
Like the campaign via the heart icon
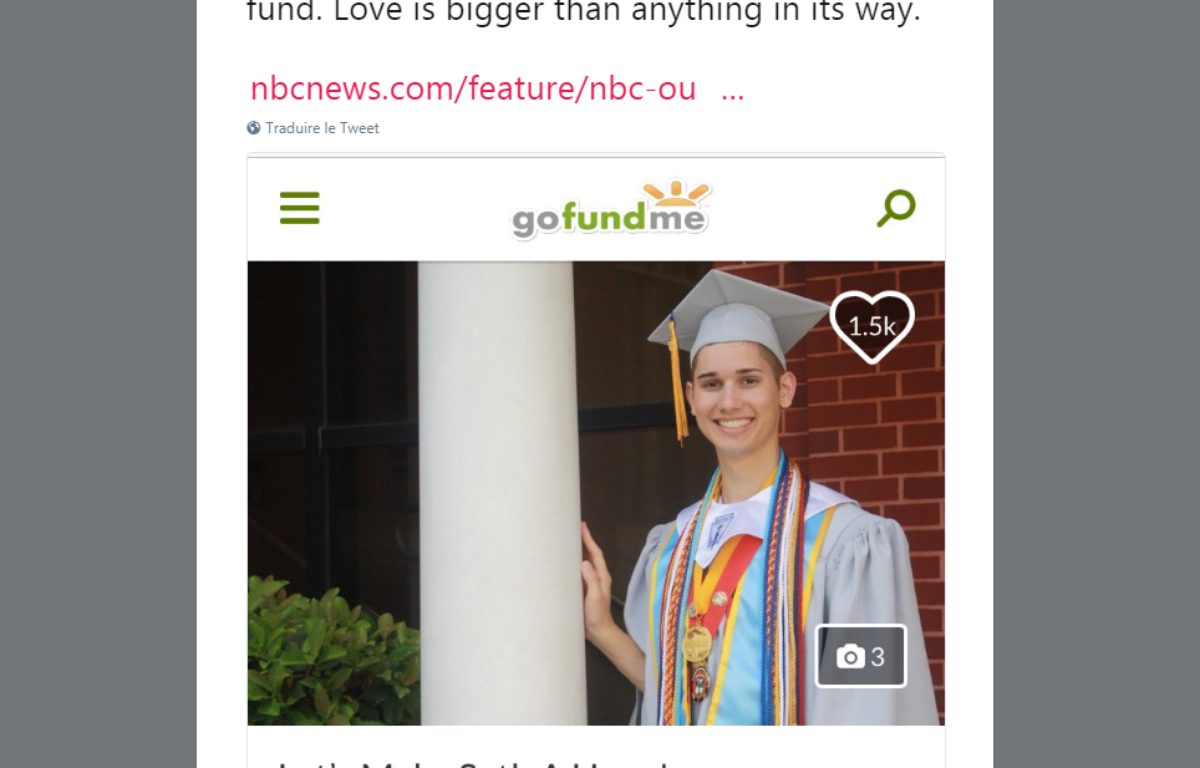(872, 327)
